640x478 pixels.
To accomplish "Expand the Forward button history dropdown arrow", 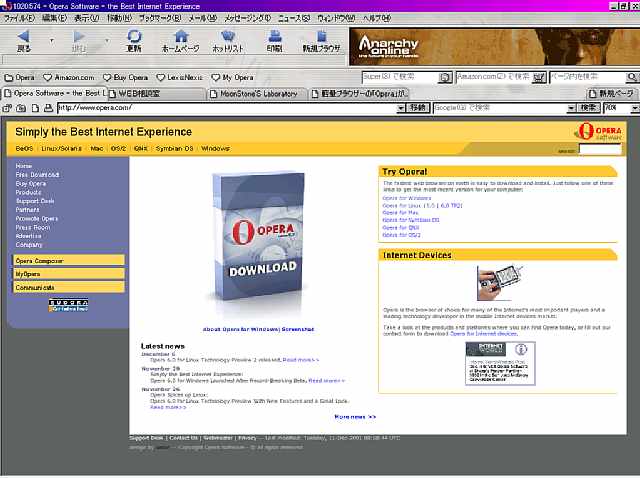I will coord(107,40).
